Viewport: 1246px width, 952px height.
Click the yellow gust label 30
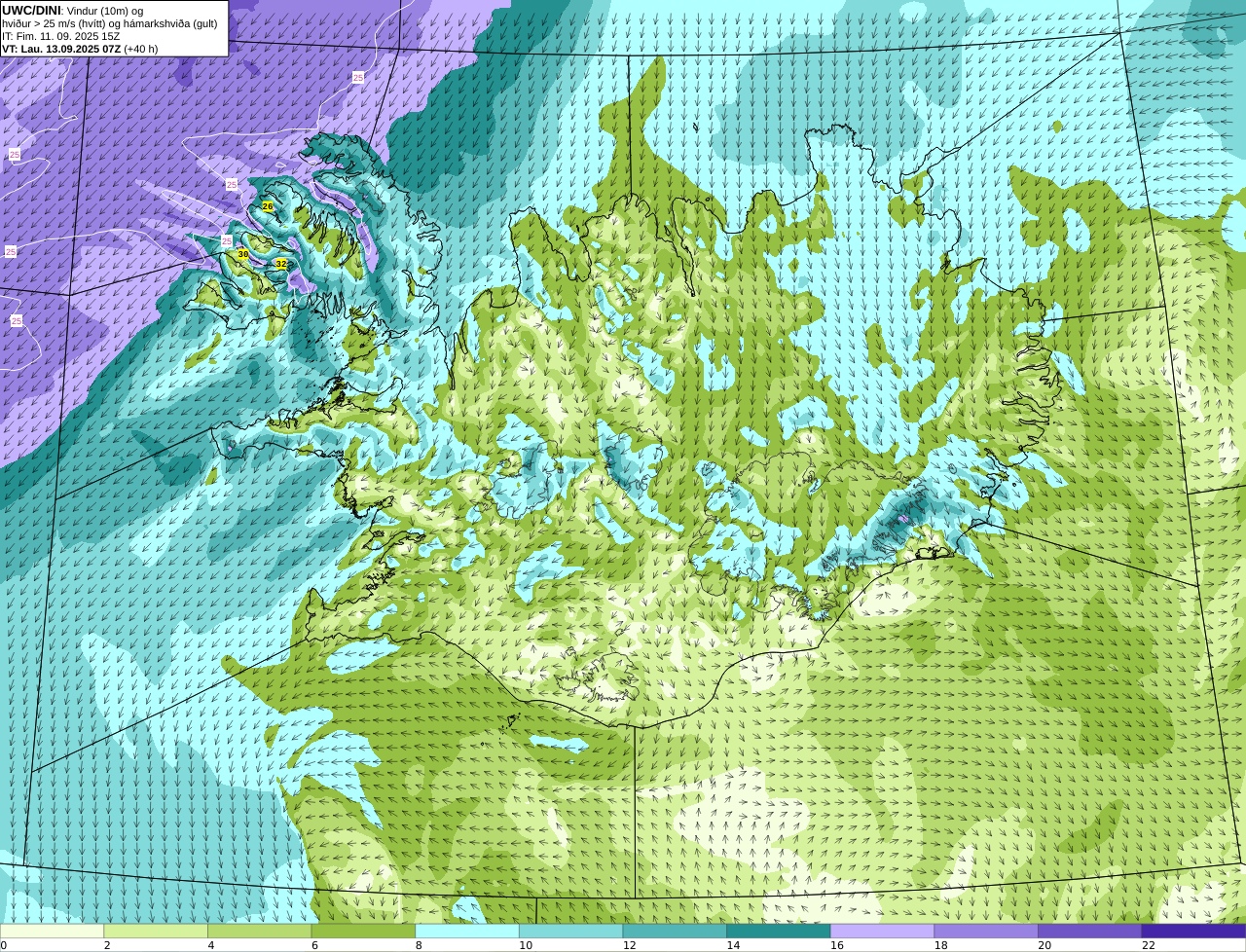(x=243, y=254)
